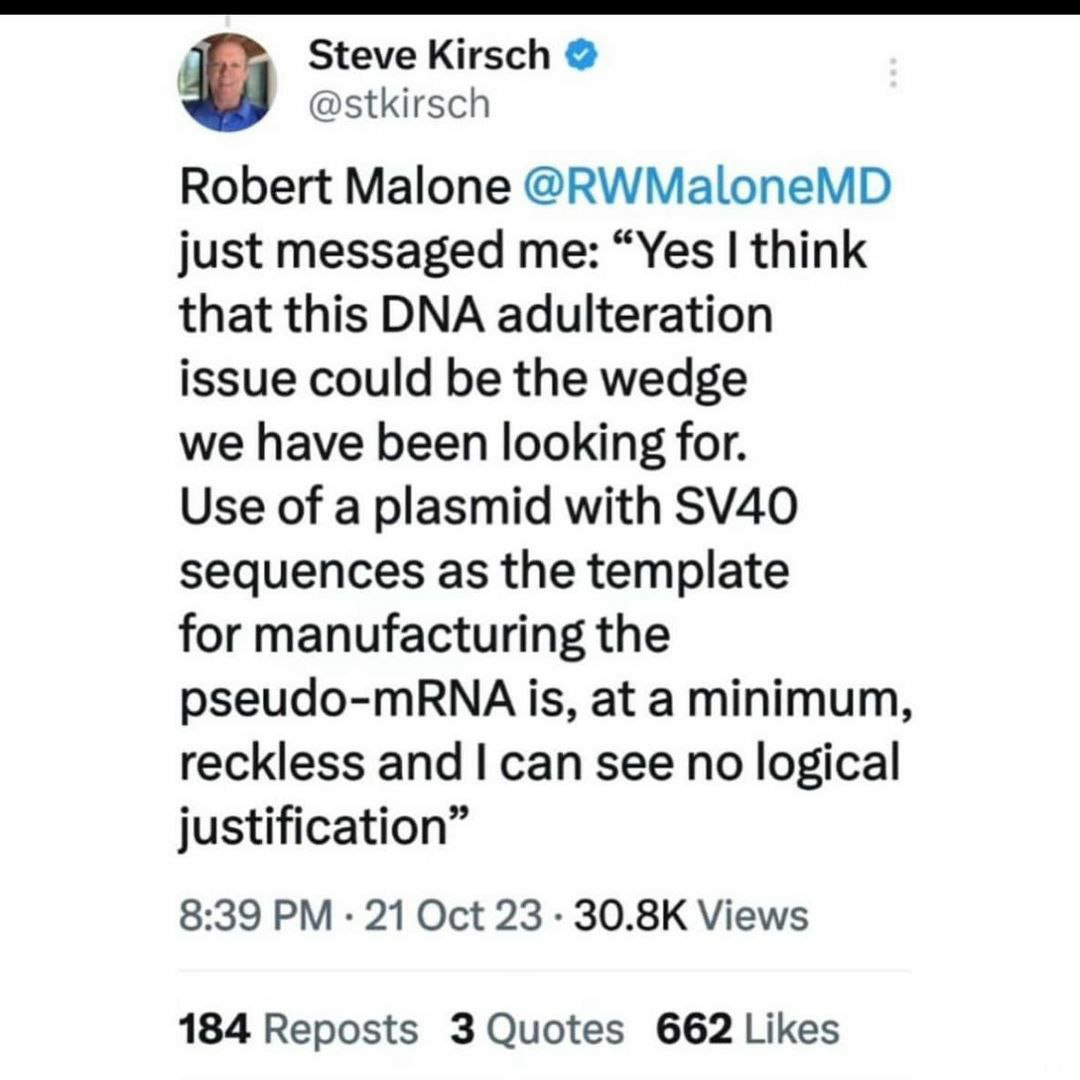Viewport: 1080px width, 1080px height.
Task: View the 30.8K Views analytics
Action: [691, 915]
